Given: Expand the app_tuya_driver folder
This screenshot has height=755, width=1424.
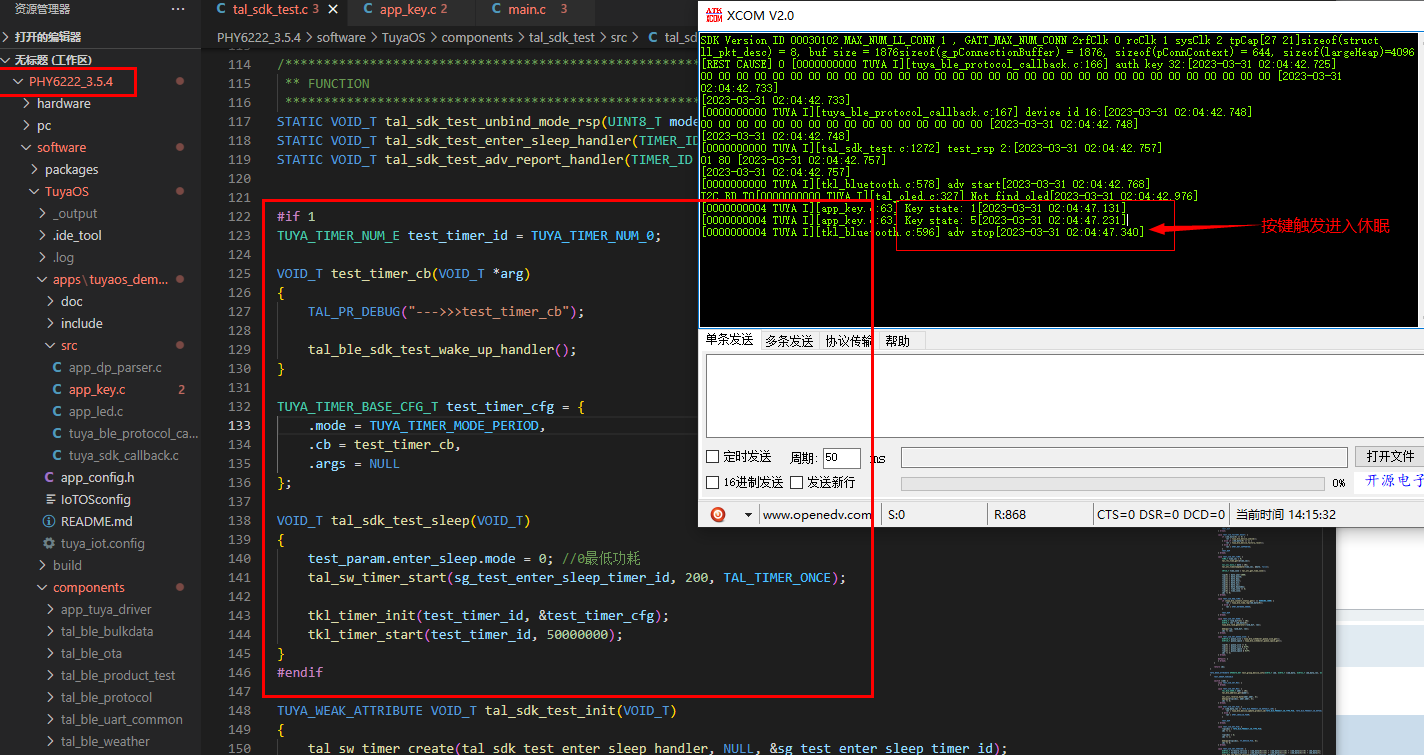Looking at the screenshot, I should coord(50,609).
